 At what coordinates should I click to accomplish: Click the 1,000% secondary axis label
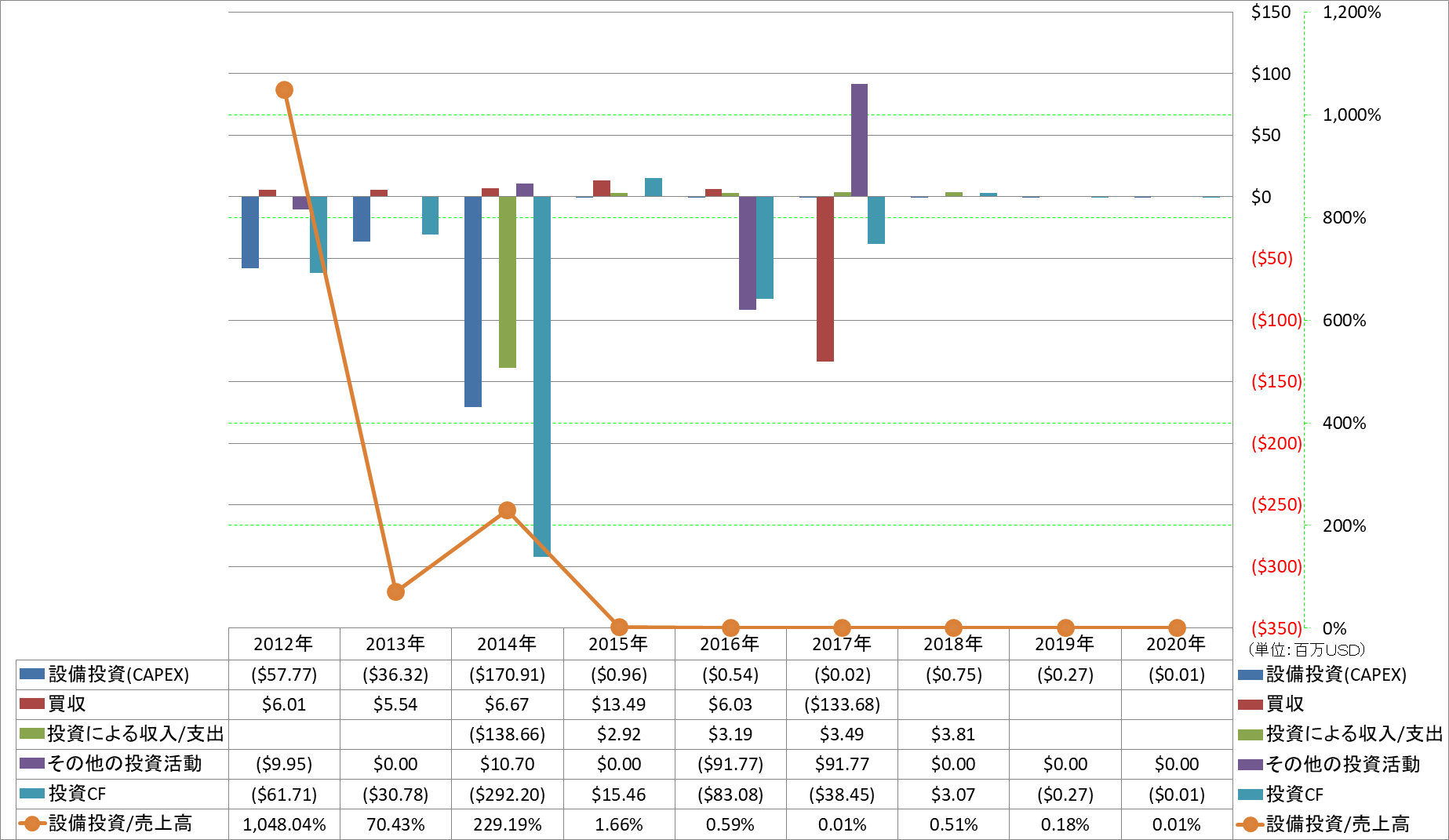pos(1352,115)
